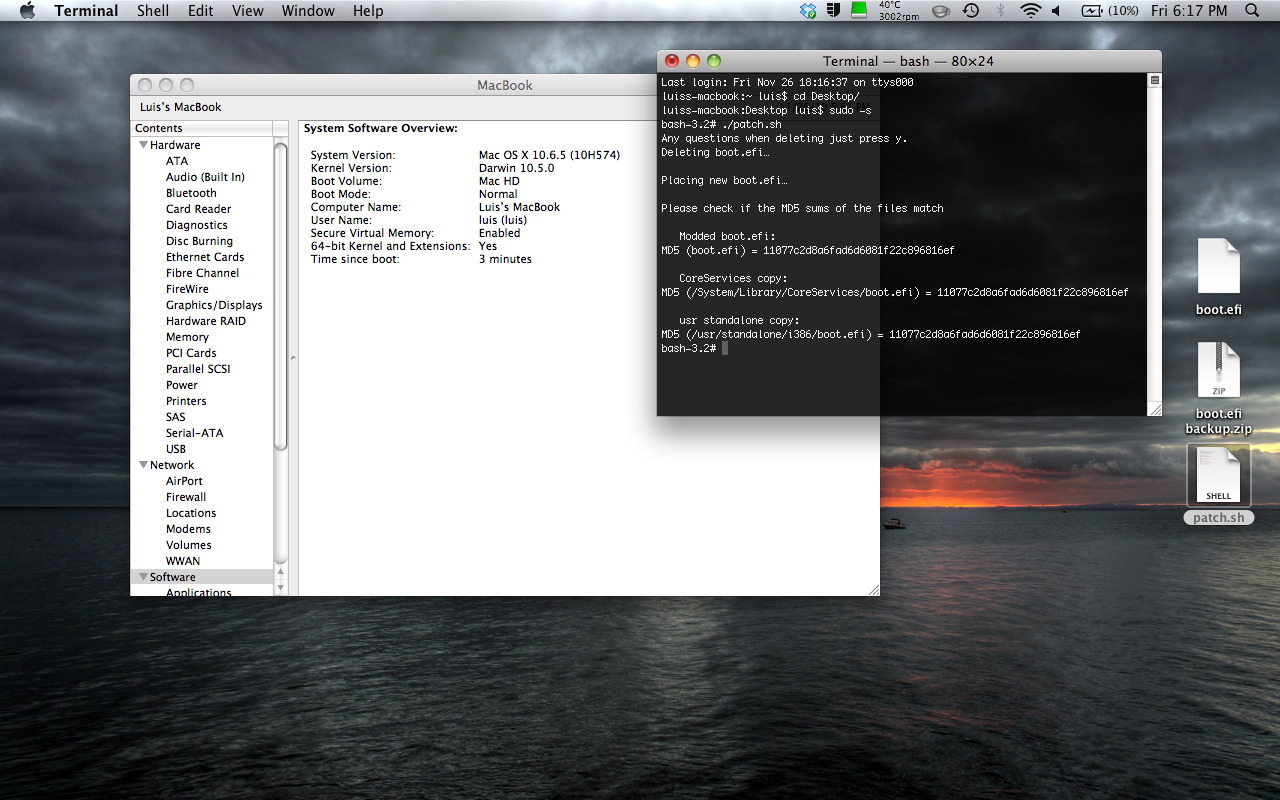Select USB item

coord(176,449)
